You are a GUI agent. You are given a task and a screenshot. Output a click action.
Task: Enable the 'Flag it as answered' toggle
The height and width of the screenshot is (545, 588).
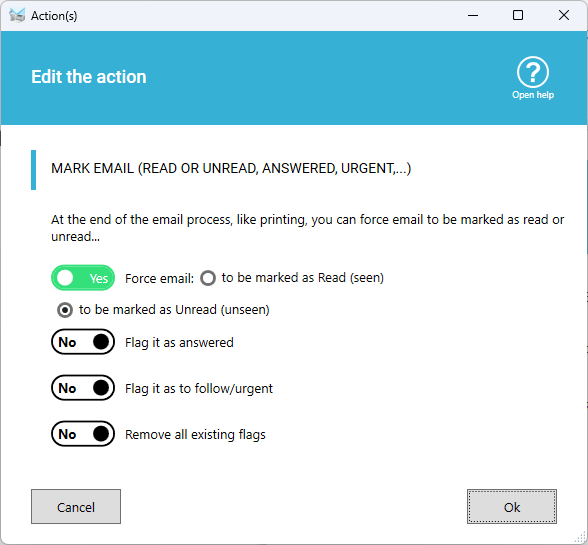coord(83,342)
